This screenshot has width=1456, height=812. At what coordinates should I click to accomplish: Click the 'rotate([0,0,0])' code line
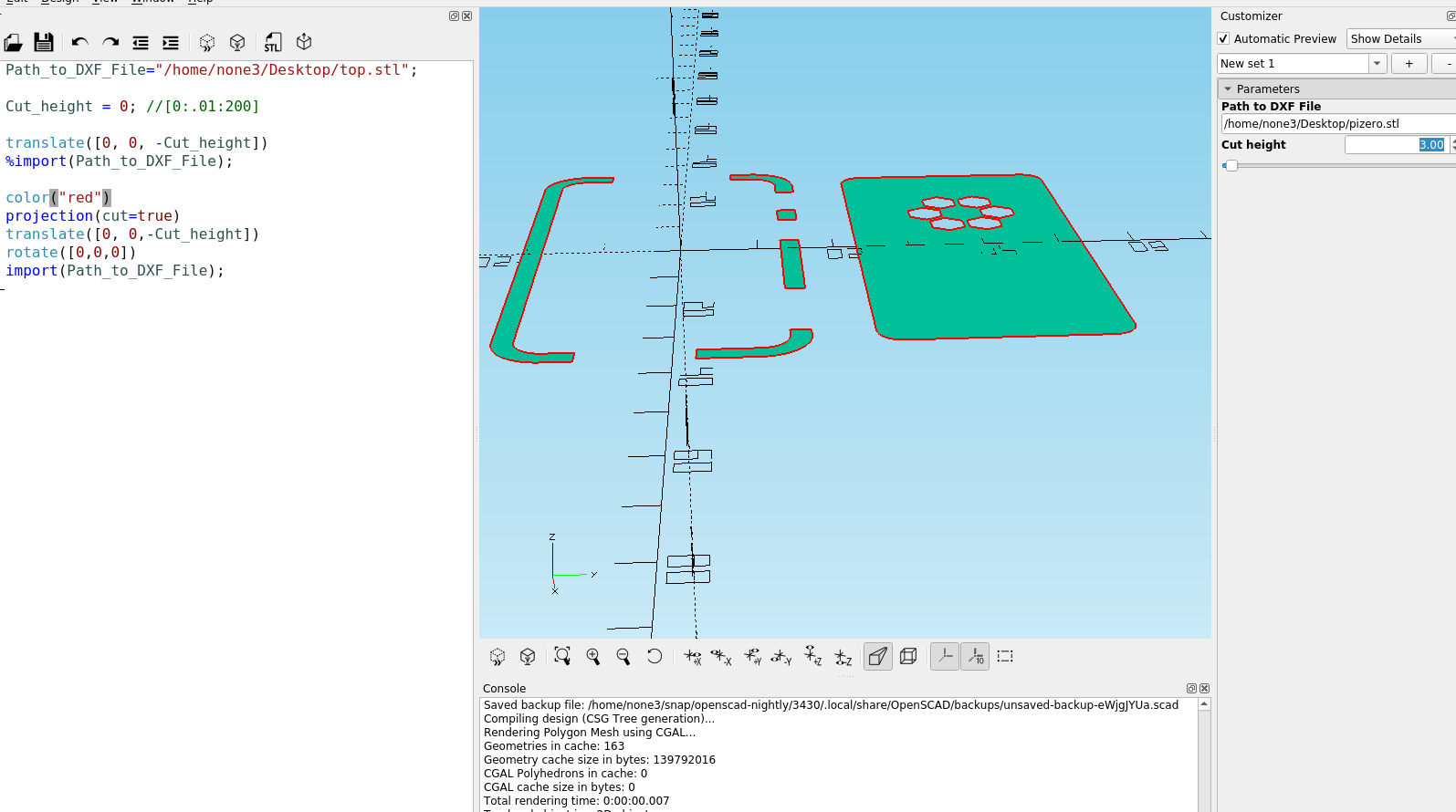[x=71, y=253]
